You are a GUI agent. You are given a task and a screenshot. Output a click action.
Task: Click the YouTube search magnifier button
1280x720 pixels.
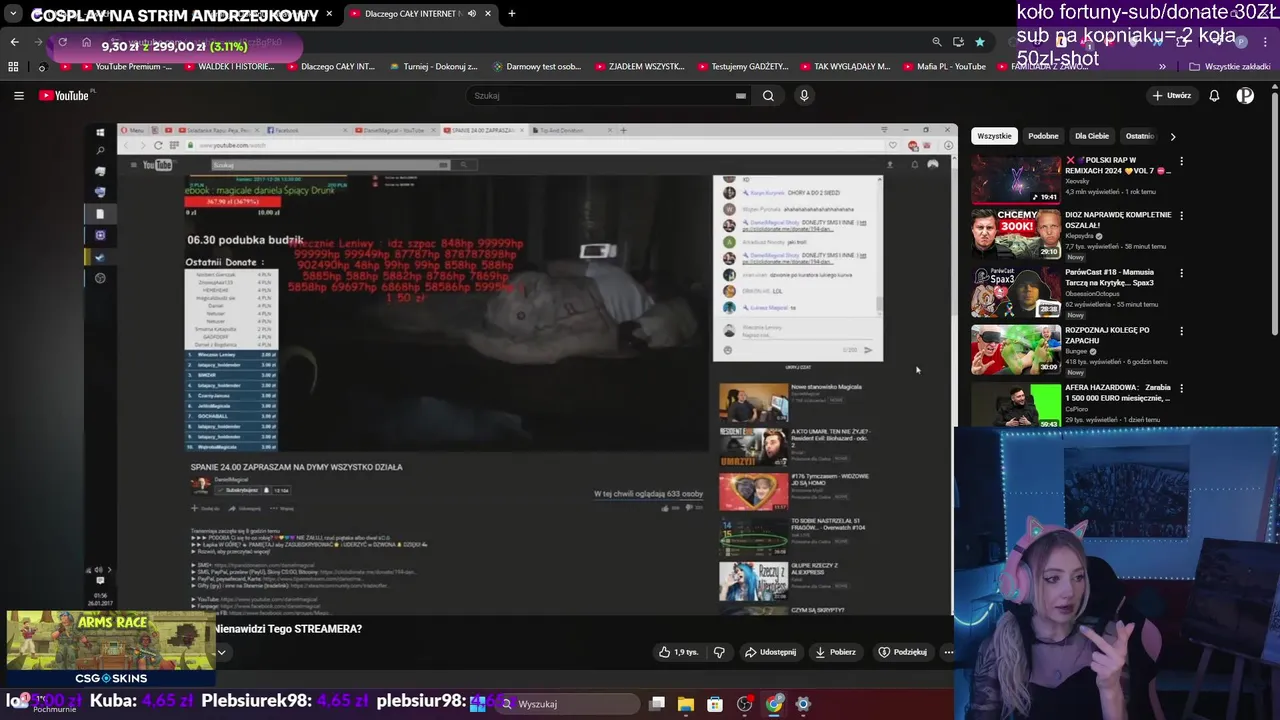[768, 96]
